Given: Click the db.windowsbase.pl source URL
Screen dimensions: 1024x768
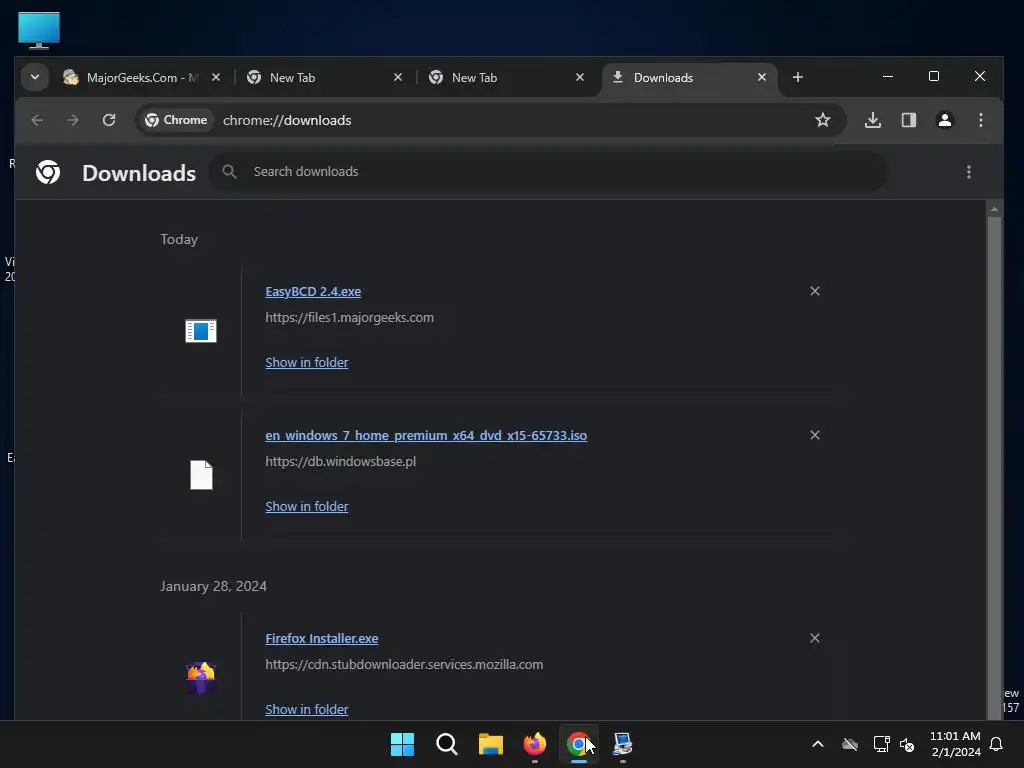Looking at the screenshot, I should coord(340,462).
